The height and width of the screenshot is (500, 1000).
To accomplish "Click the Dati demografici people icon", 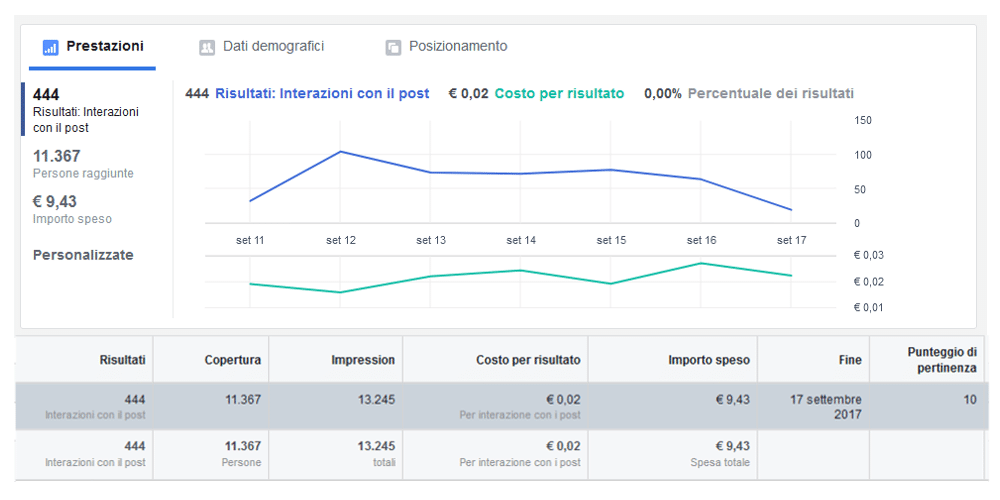I will pyautogui.click(x=207, y=47).
